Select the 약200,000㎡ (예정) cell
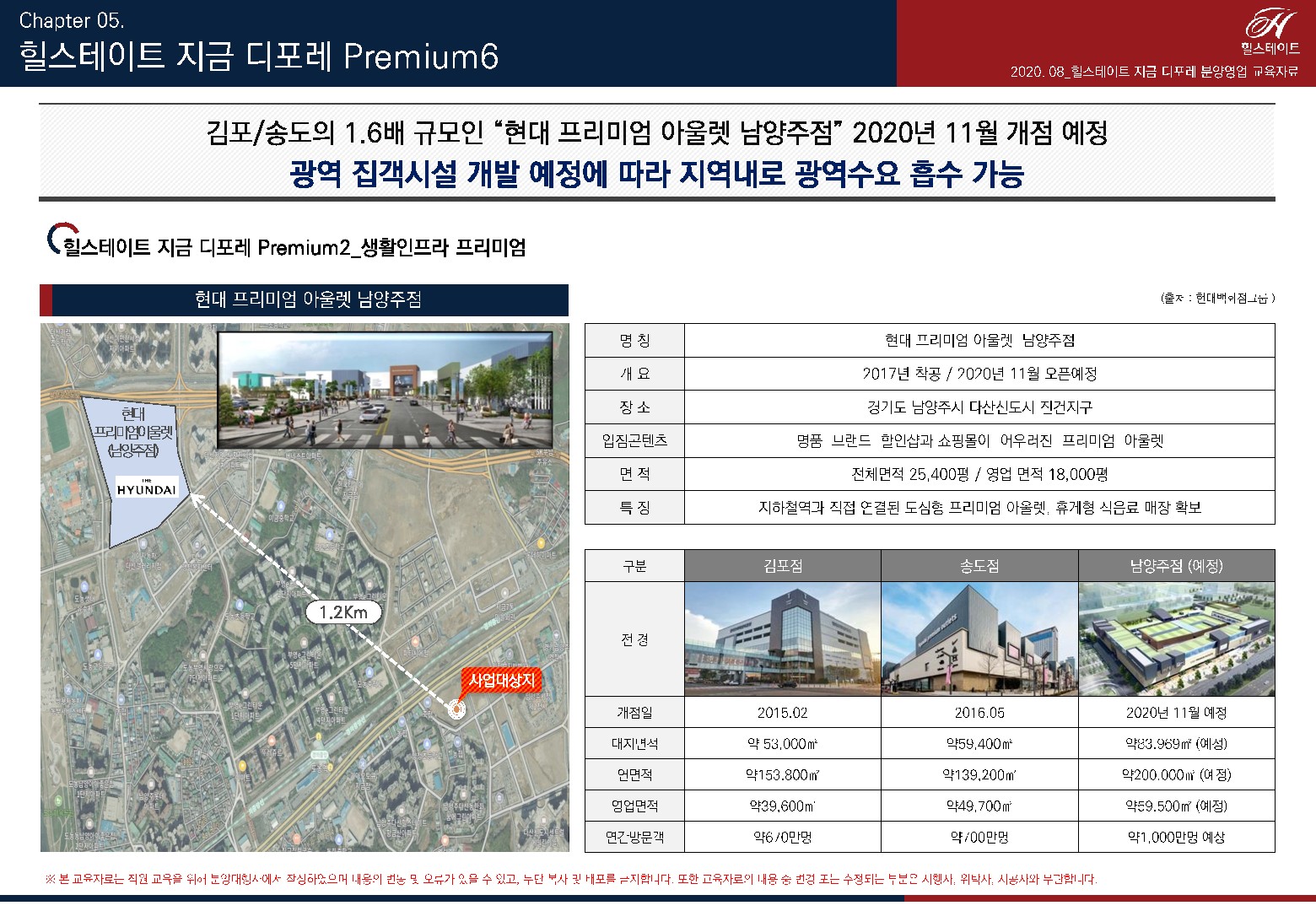Viewport: 1316px width, 911px height. tap(1177, 774)
